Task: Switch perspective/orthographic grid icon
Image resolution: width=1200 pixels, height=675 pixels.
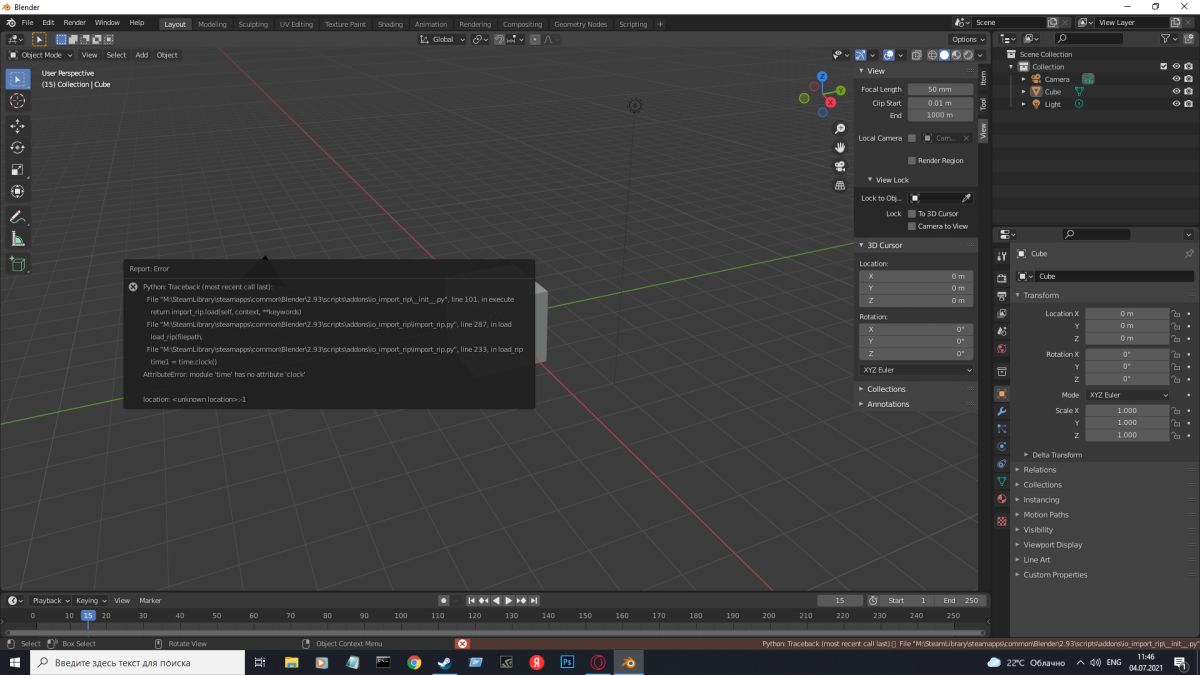Action: click(x=840, y=185)
